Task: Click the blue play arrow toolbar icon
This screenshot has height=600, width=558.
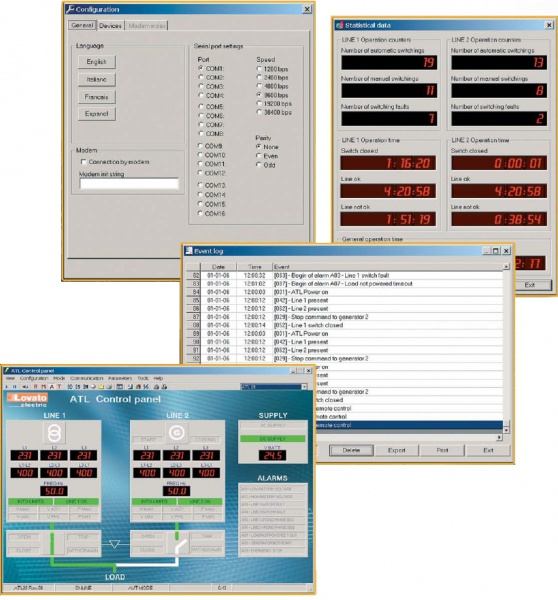Action: 7,386
